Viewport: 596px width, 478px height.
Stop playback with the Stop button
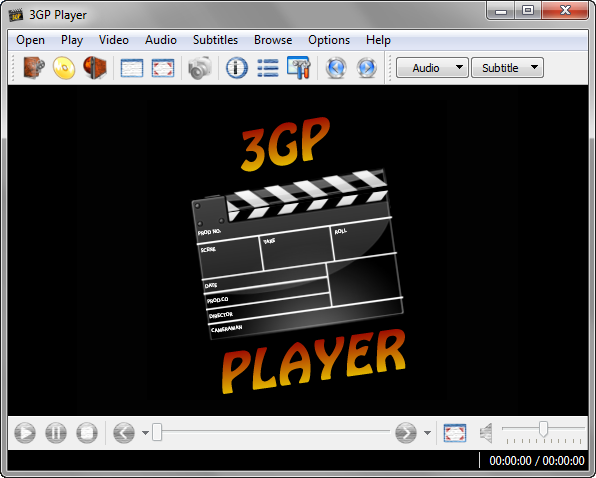coord(87,432)
